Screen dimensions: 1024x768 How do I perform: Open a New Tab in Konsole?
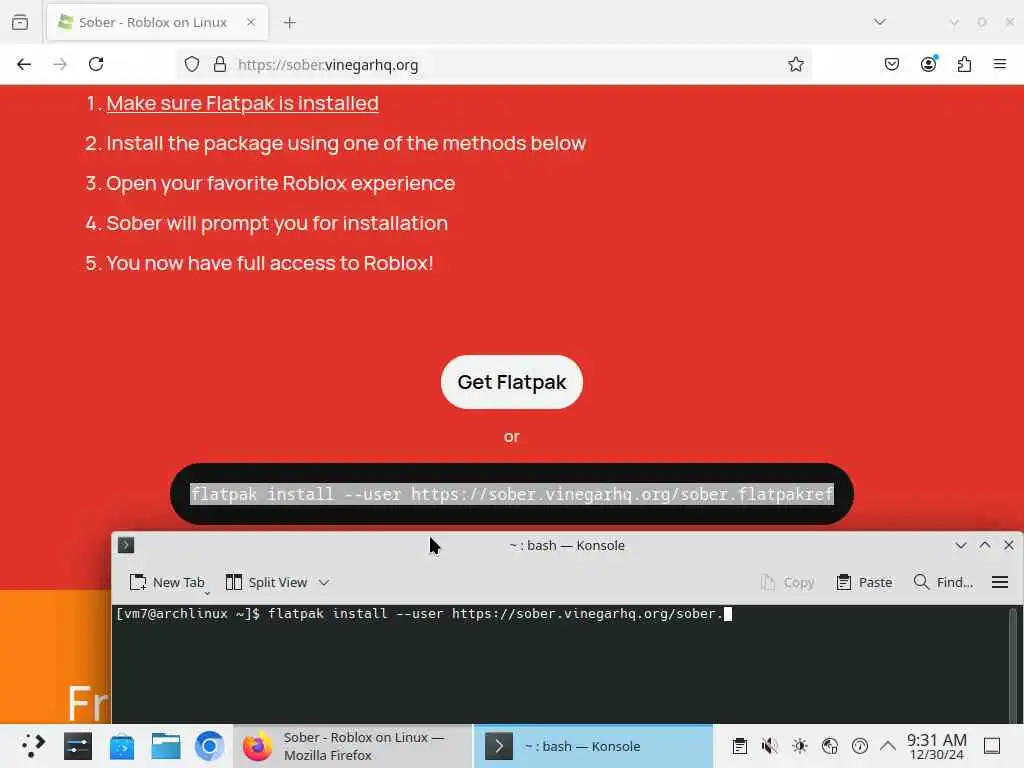click(x=167, y=582)
